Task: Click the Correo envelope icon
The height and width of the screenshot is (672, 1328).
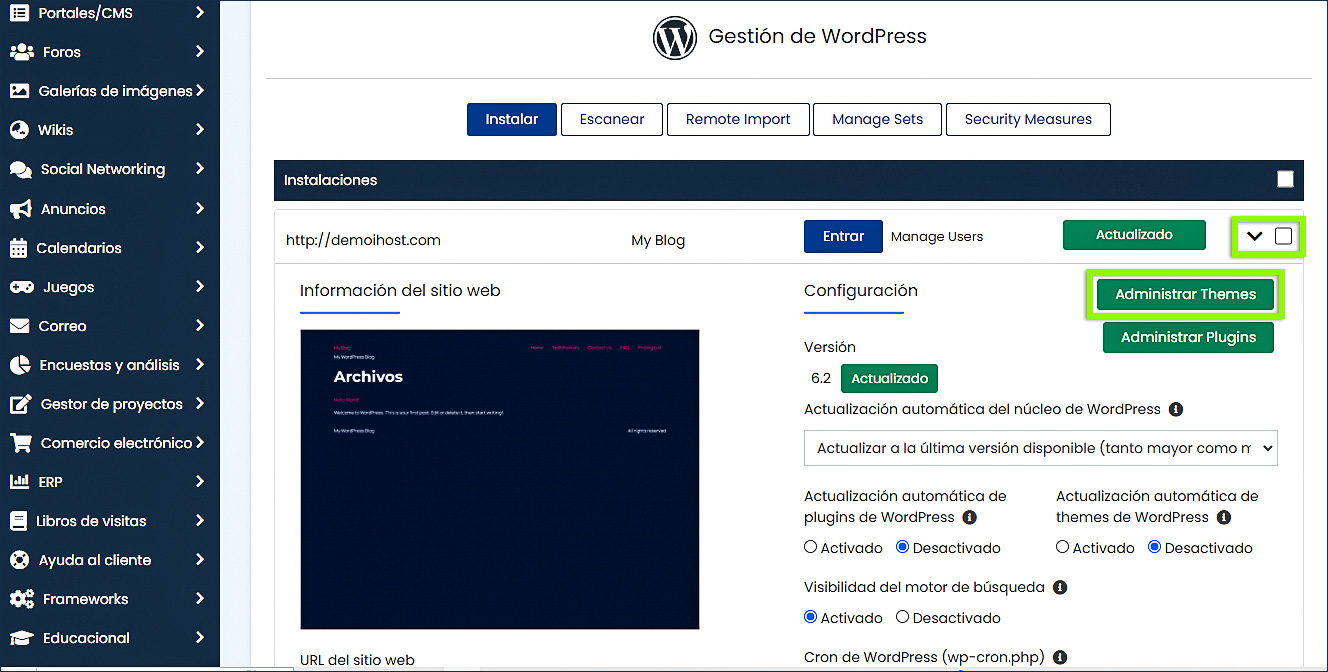Action: (x=19, y=326)
